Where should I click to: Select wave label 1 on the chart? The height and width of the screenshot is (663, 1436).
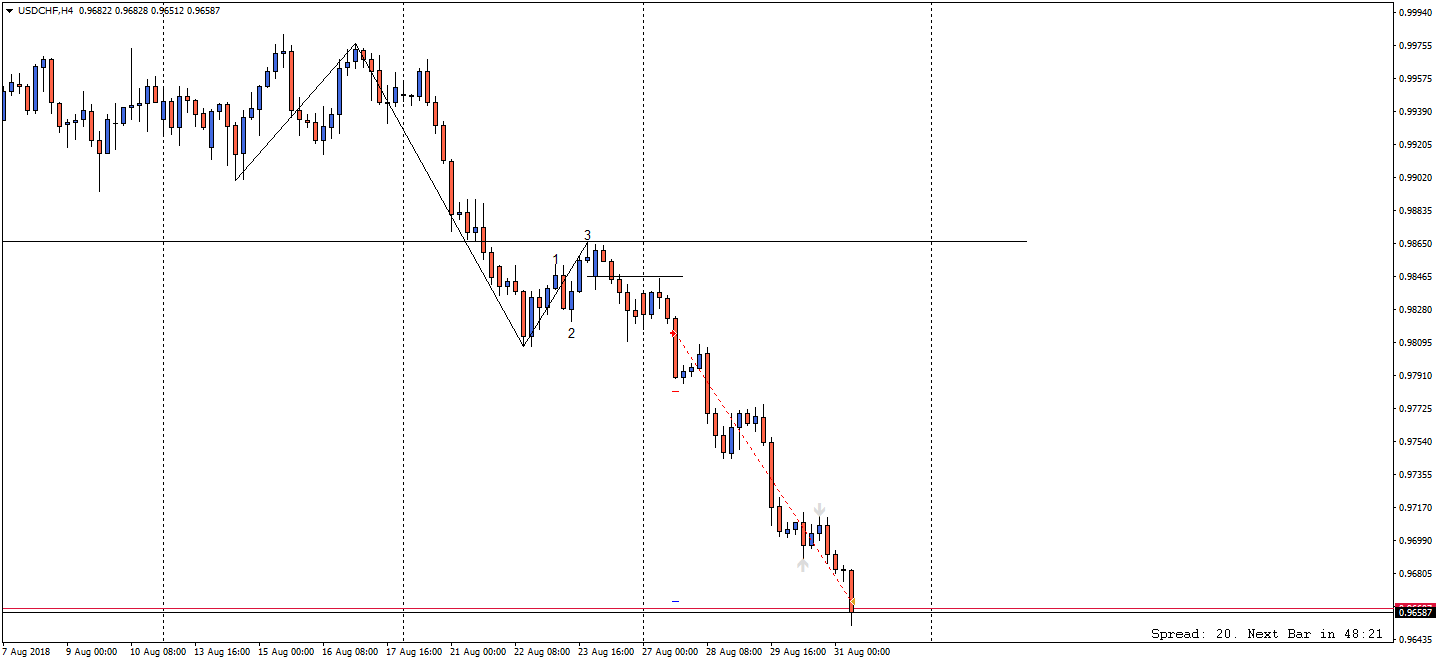coord(556,260)
